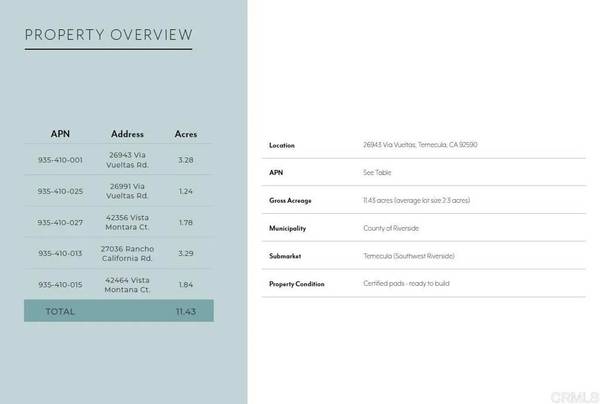The height and width of the screenshot is (404, 600).
Task: Click the TOTAL label in teal row
Action: tap(60, 311)
